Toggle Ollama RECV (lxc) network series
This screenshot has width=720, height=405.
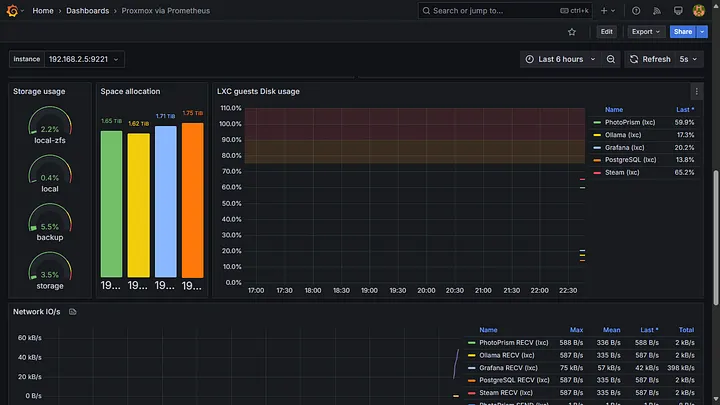pyautogui.click(x=506, y=355)
